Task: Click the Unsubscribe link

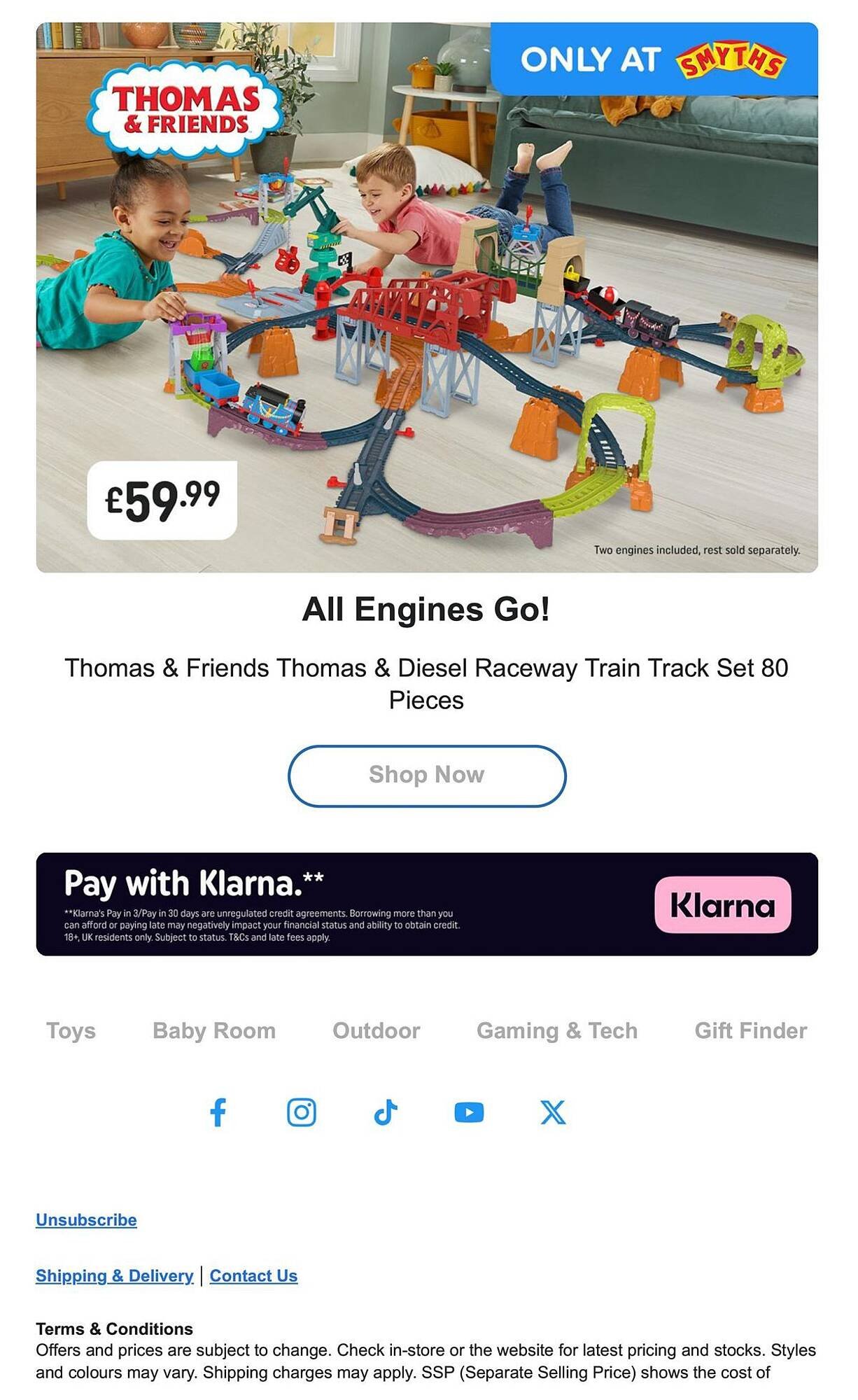Action: (x=86, y=1220)
